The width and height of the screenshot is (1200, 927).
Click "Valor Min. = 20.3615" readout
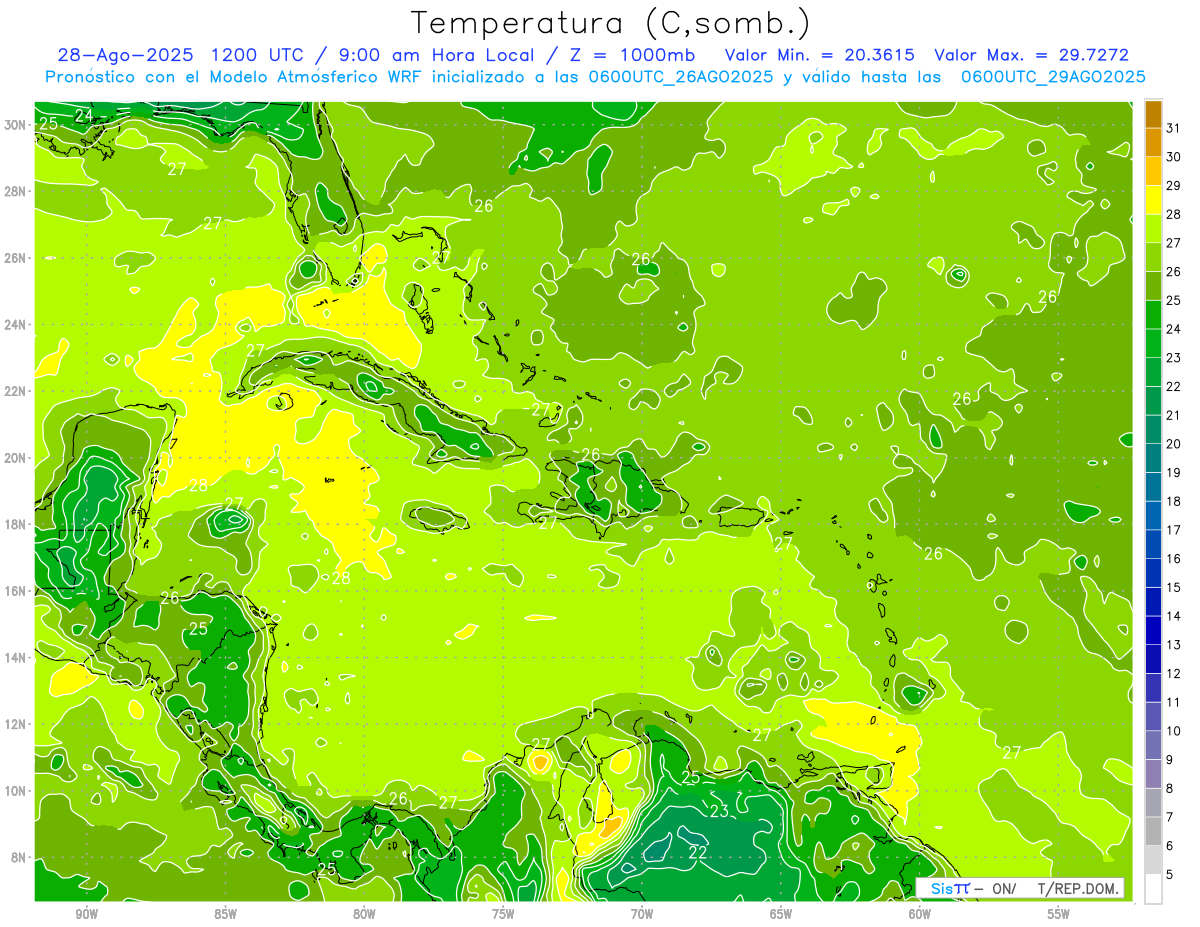coord(819,55)
